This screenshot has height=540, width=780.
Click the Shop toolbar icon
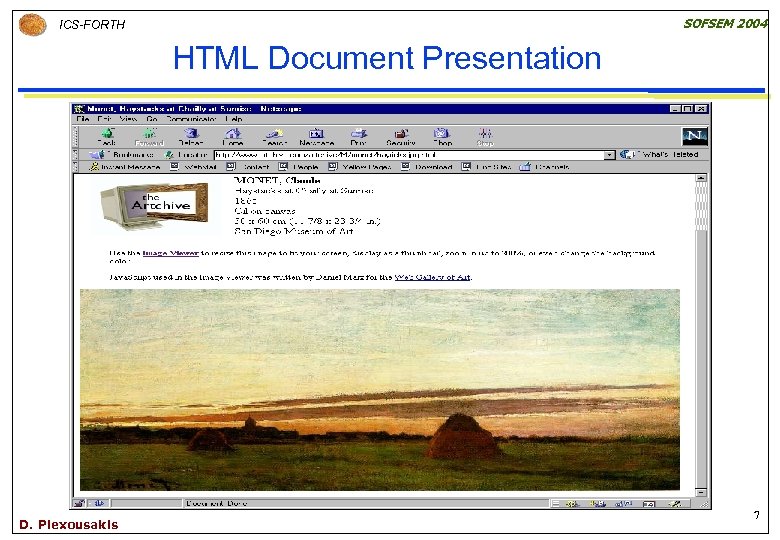point(442,137)
